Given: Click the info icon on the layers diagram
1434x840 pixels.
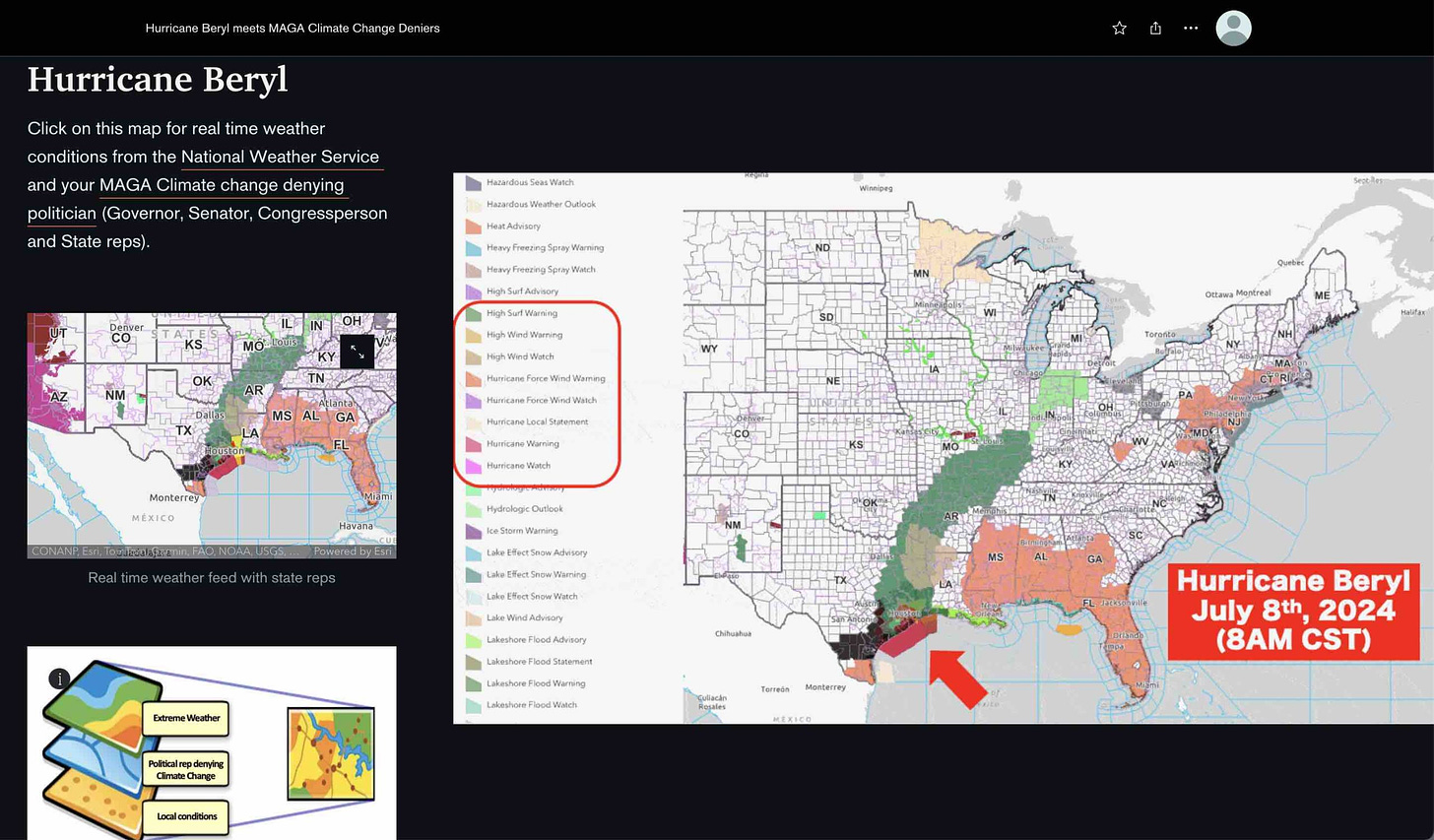Looking at the screenshot, I should [x=59, y=678].
